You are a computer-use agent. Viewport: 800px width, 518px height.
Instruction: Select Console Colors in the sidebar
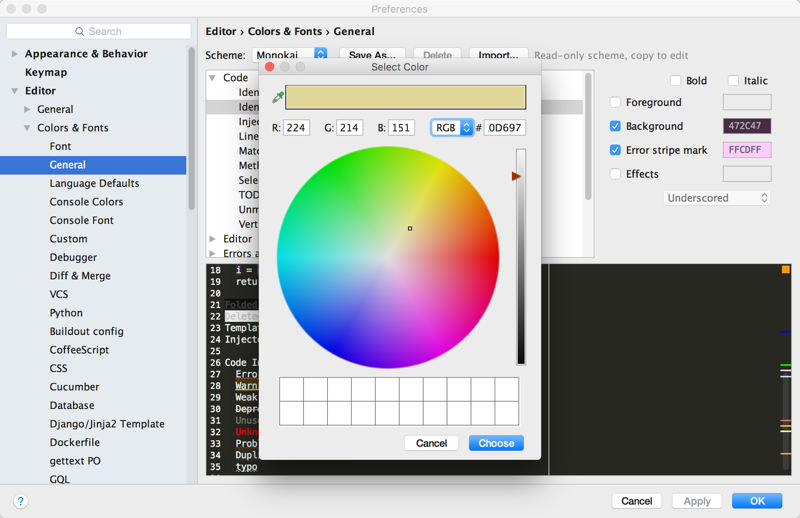86,202
